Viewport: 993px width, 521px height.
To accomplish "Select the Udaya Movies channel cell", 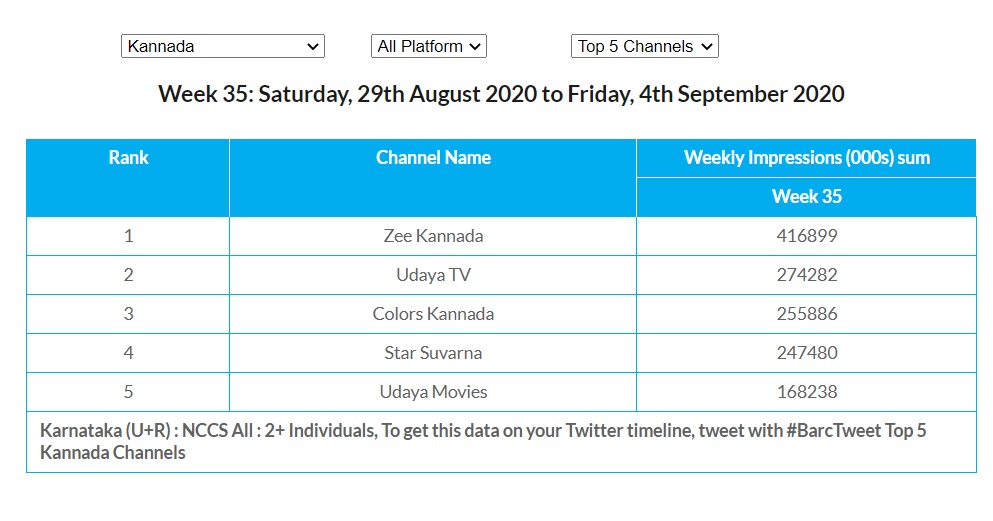I will pos(433,392).
